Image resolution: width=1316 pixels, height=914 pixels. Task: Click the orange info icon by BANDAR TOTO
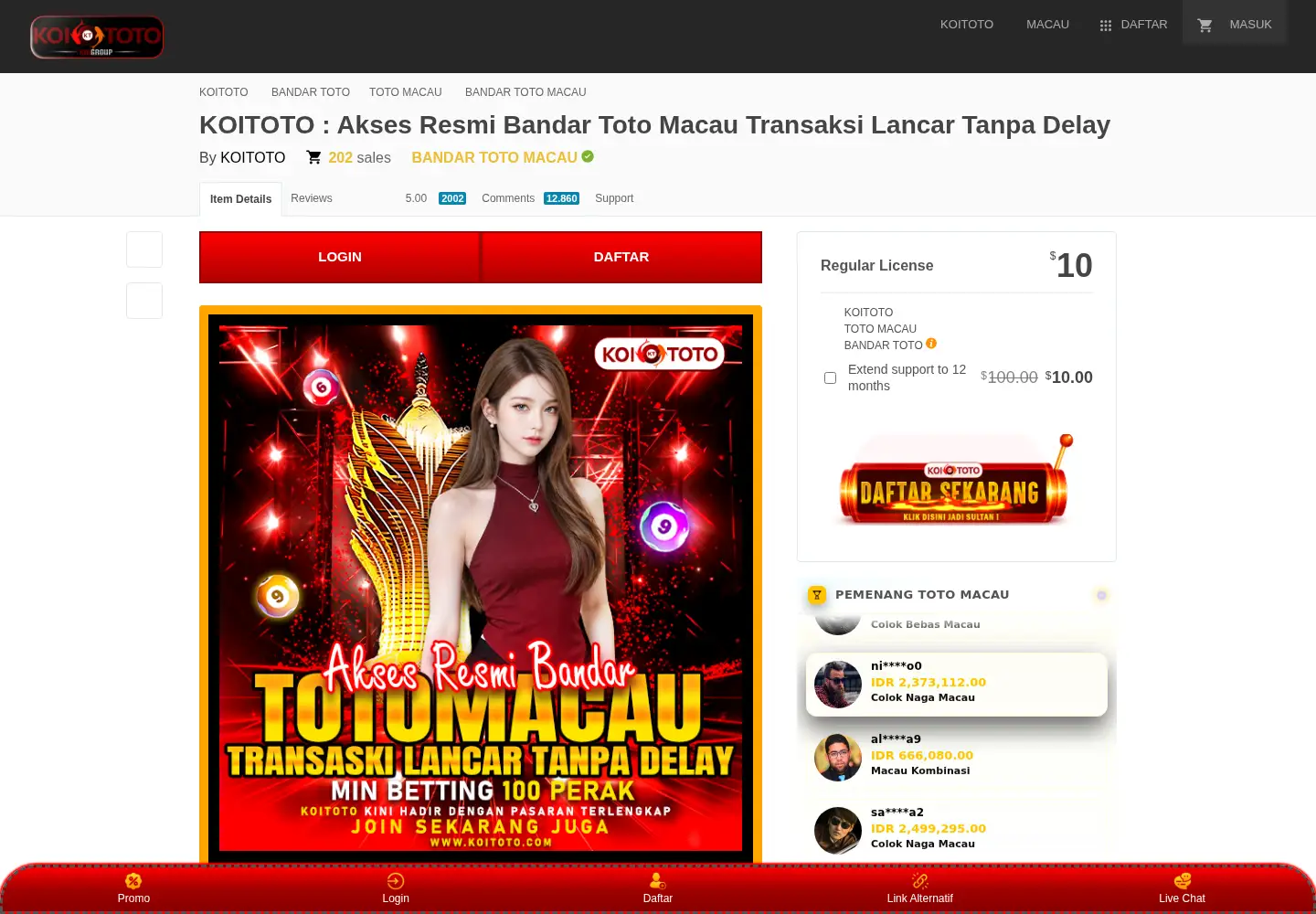(931, 344)
